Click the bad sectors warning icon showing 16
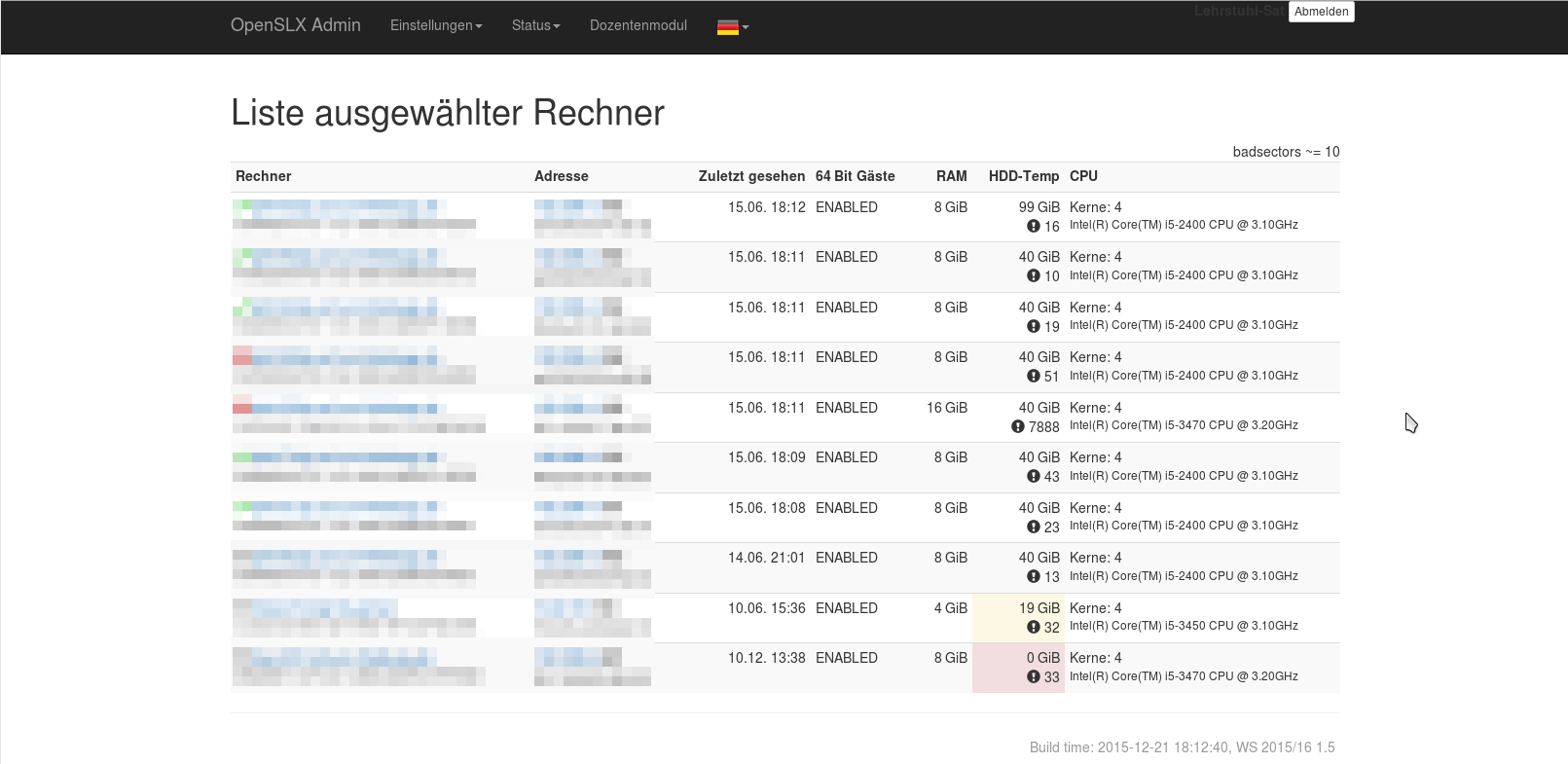Image resolution: width=1568 pixels, height=764 pixels. [1033, 226]
